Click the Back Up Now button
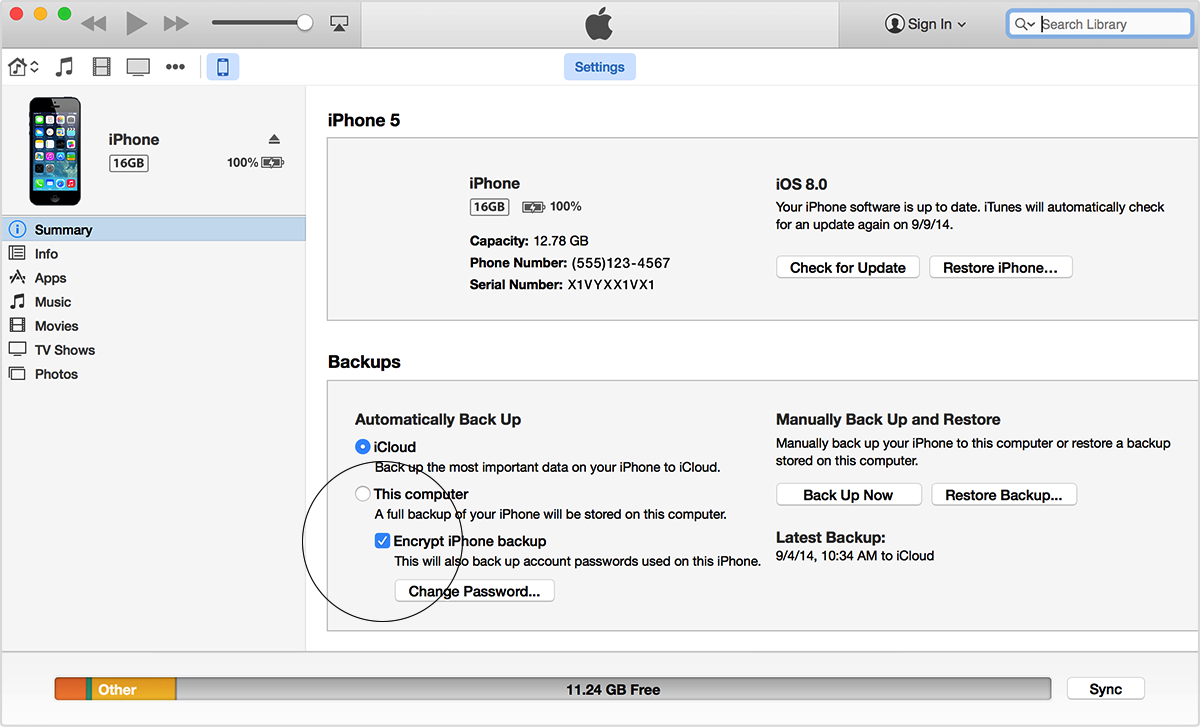 click(848, 495)
